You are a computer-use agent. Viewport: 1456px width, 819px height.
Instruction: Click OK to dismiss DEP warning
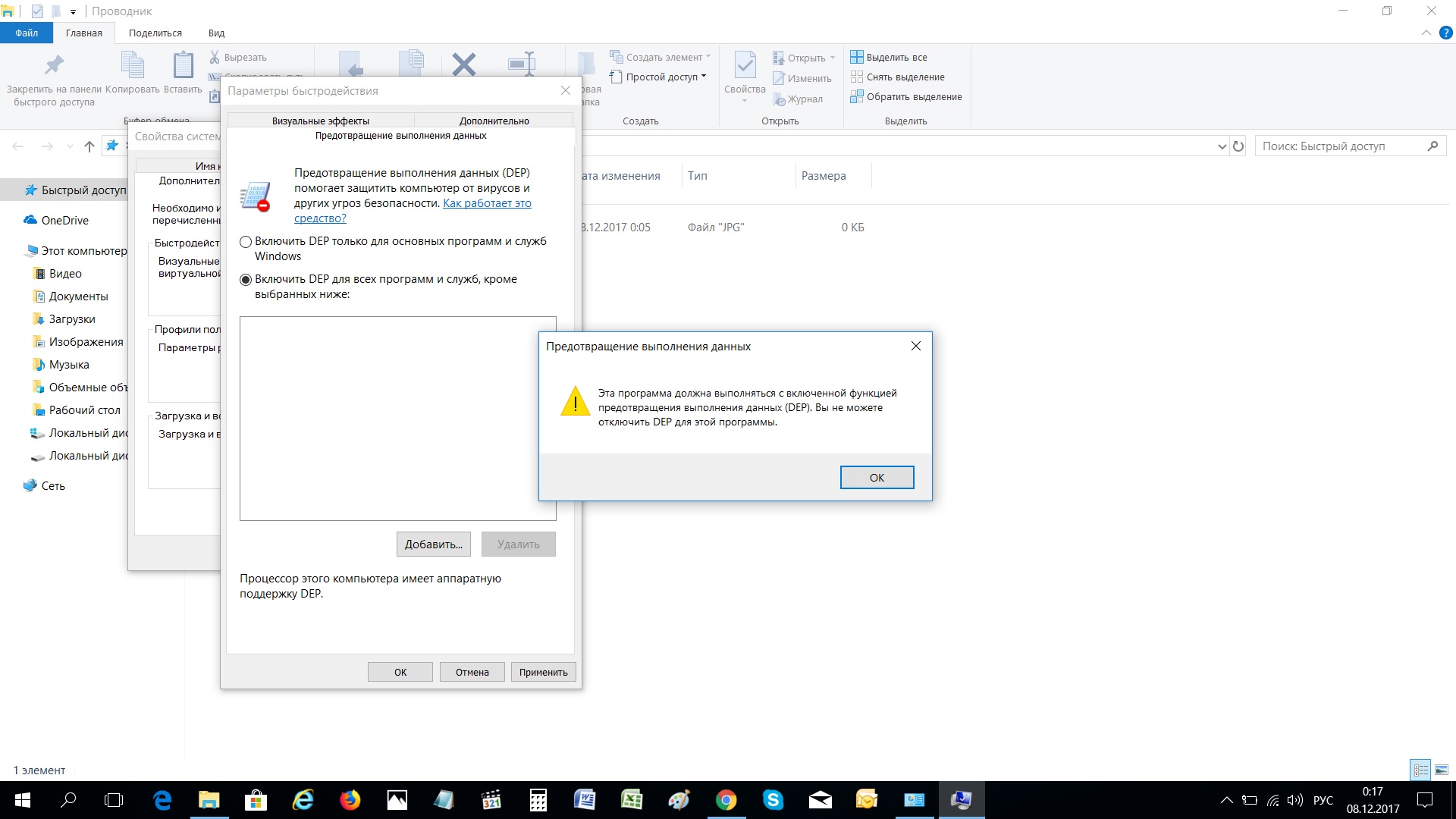point(876,477)
